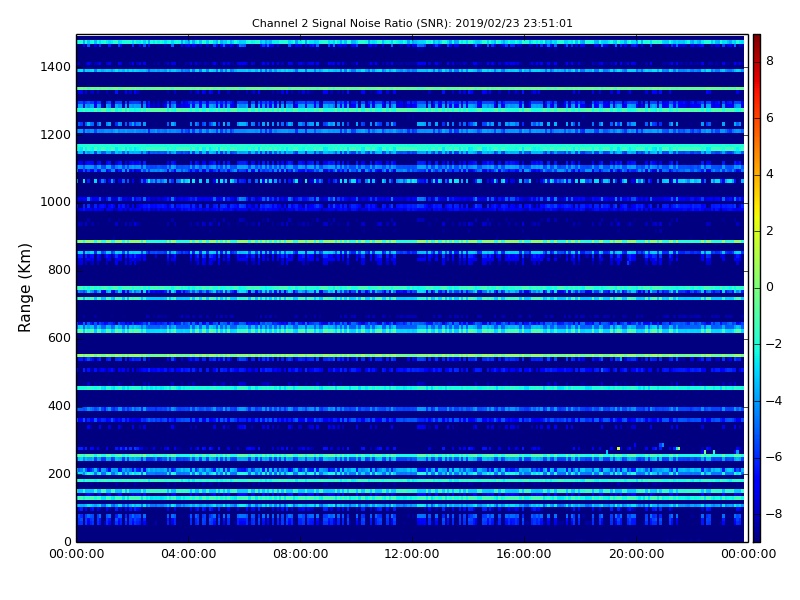Select the 1000 y-axis tick label
The image size is (800, 600).
55,202
